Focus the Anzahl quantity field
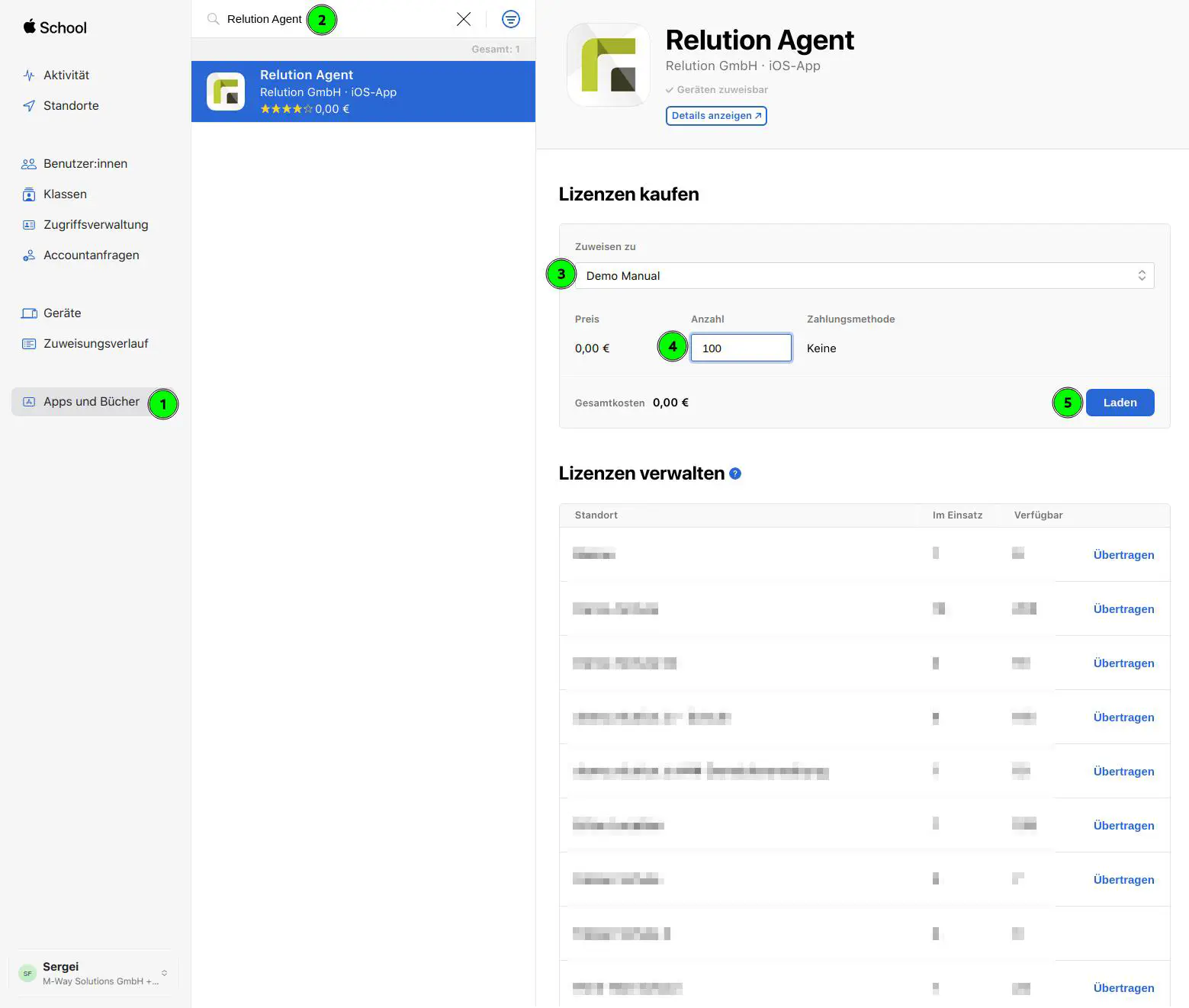 (741, 348)
